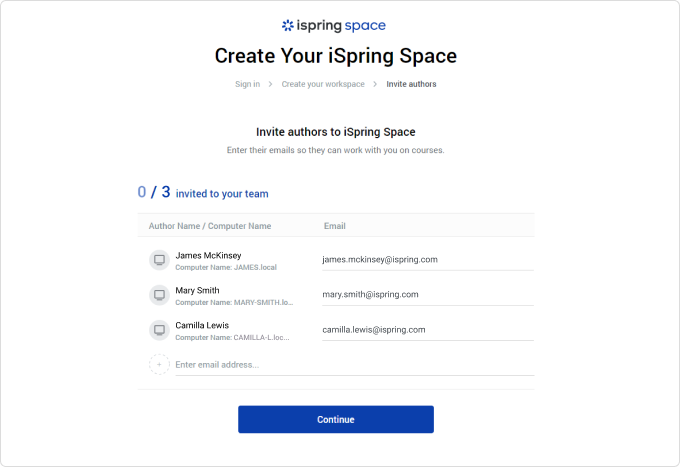
Task: Click the Camilla Lewis author name
Action: (202, 325)
